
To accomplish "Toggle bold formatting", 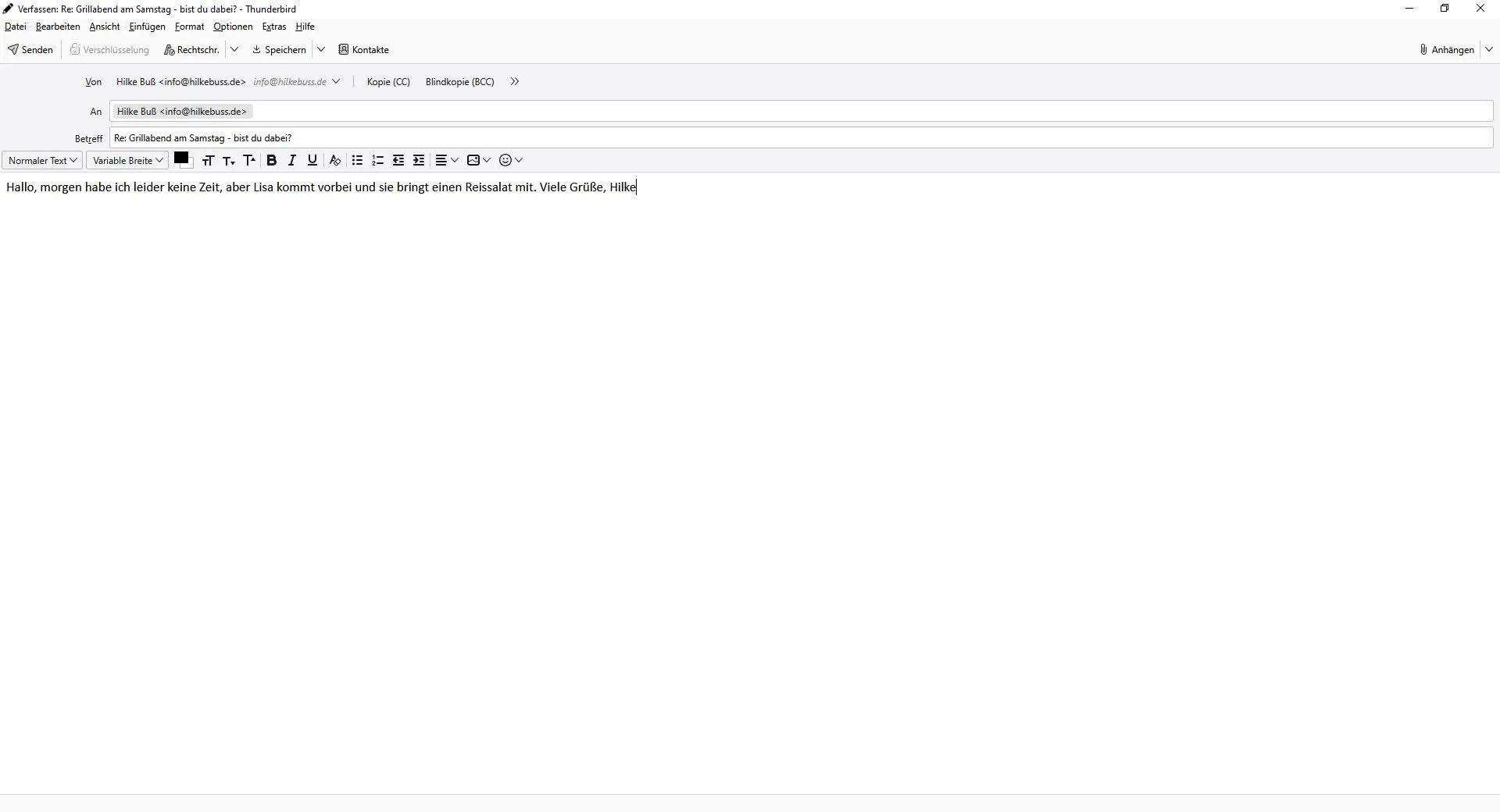I will pyautogui.click(x=272, y=161).
